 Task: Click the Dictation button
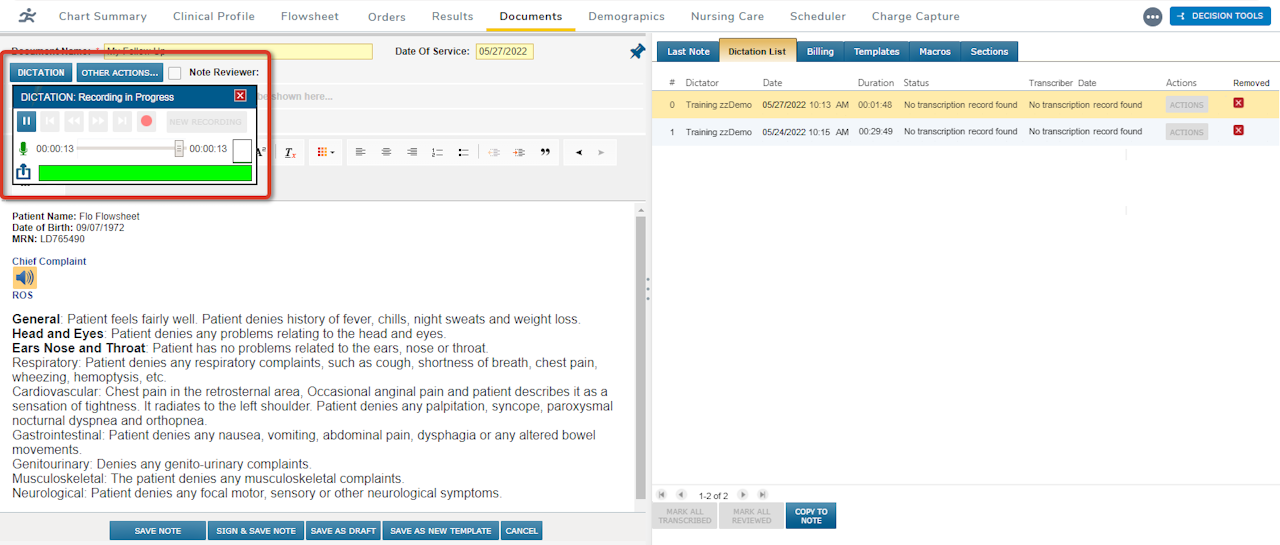point(41,72)
